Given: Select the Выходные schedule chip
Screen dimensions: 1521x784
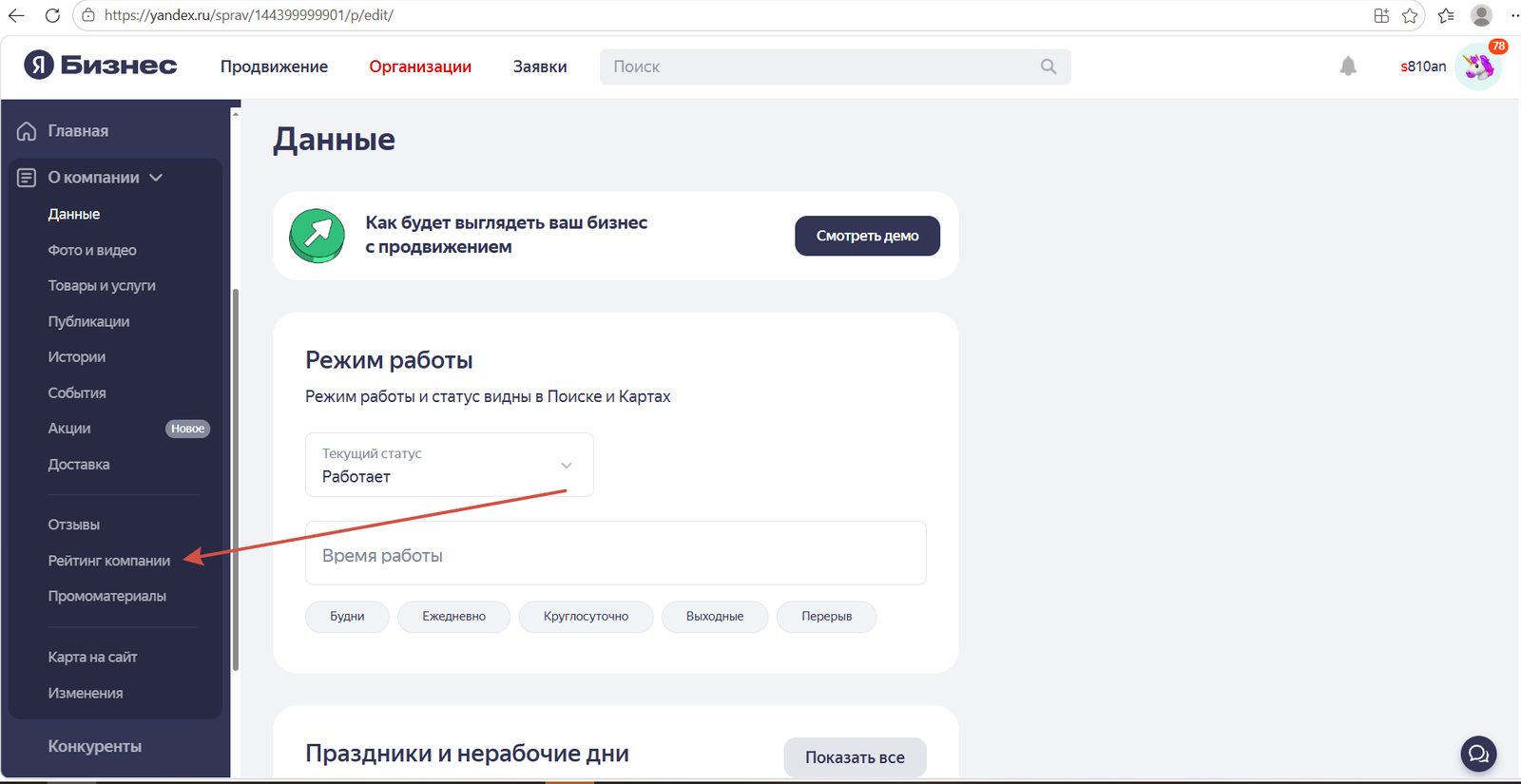Looking at the screenshot, I should click(715, 616).
